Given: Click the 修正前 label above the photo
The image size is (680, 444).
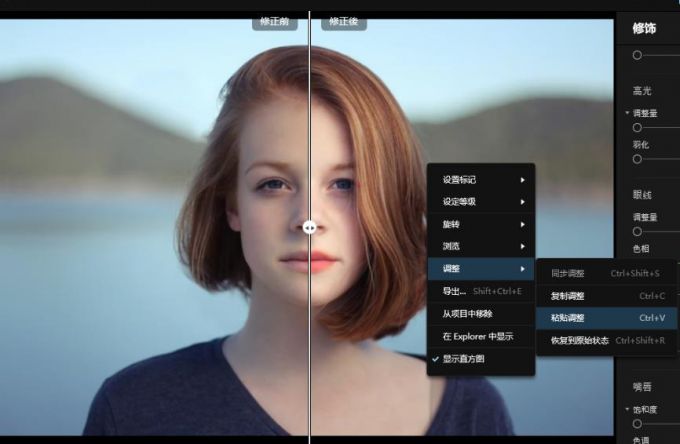Looking at the screenshot, I should coord(276,21).
